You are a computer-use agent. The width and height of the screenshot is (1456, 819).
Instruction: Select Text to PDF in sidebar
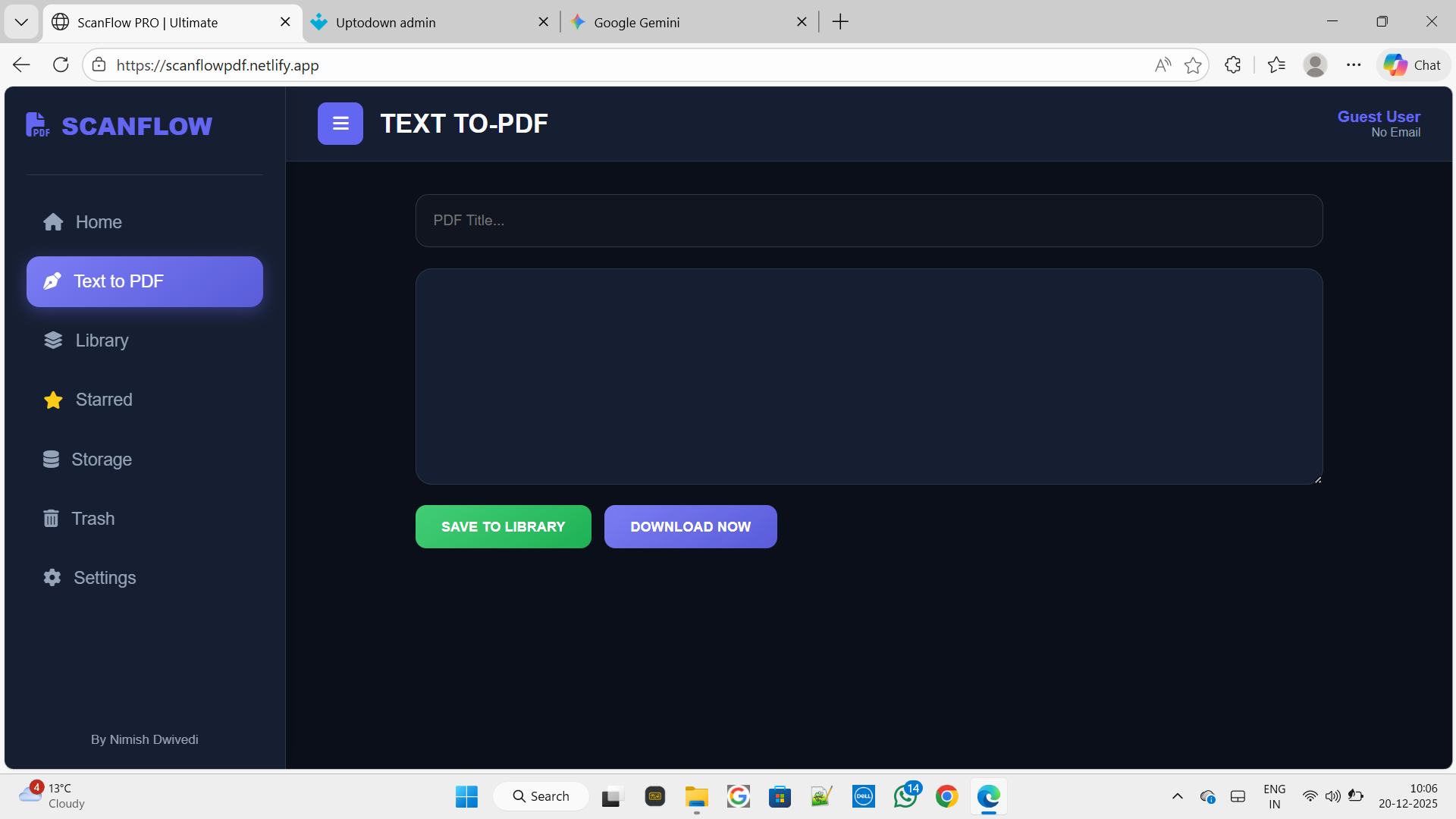click(x=144, y=281)
